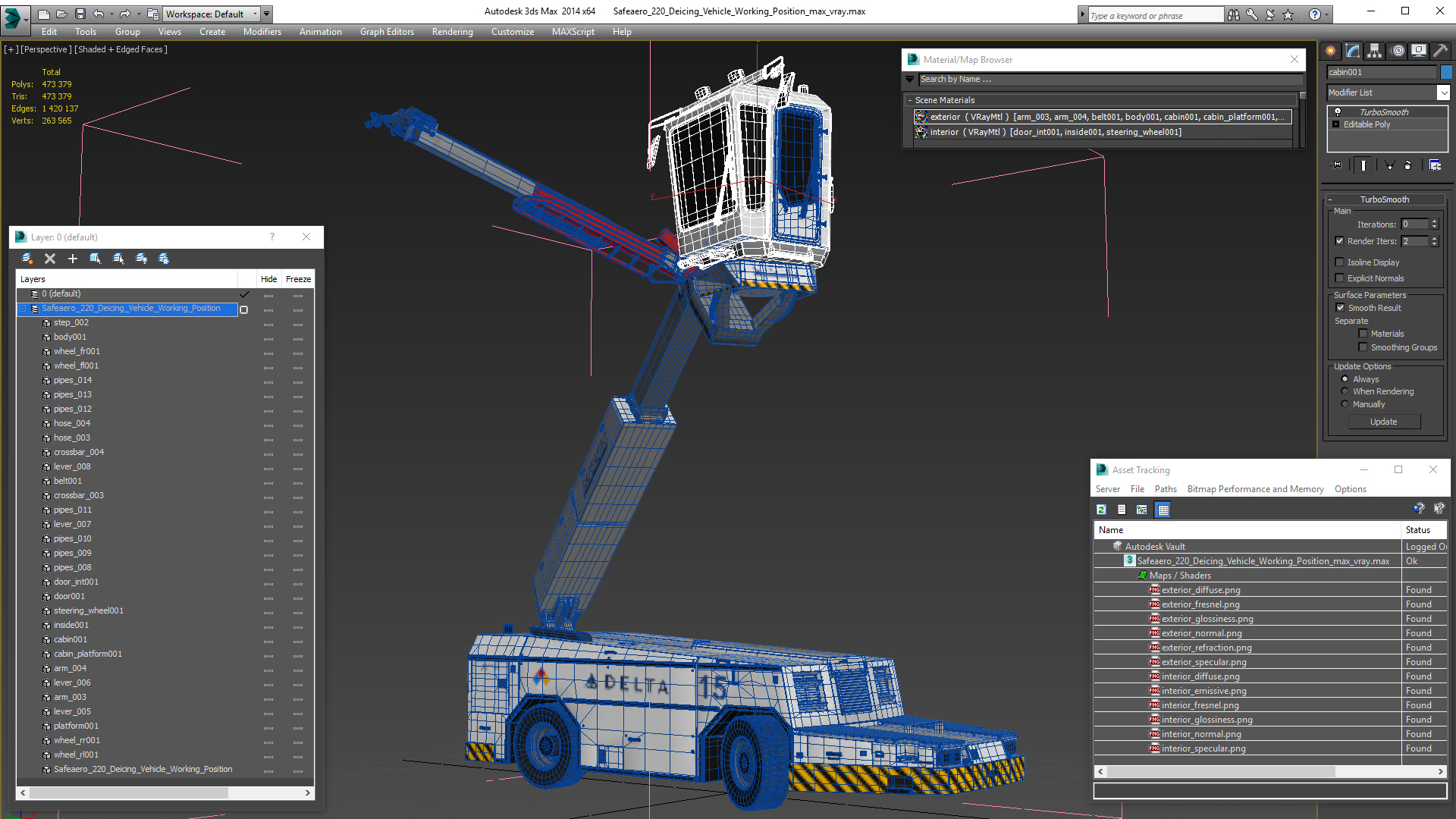This screenshot has height=819, width=1456.
Task: Click Remove modifier from stack trash icon
Action: tap(1408, 165)
